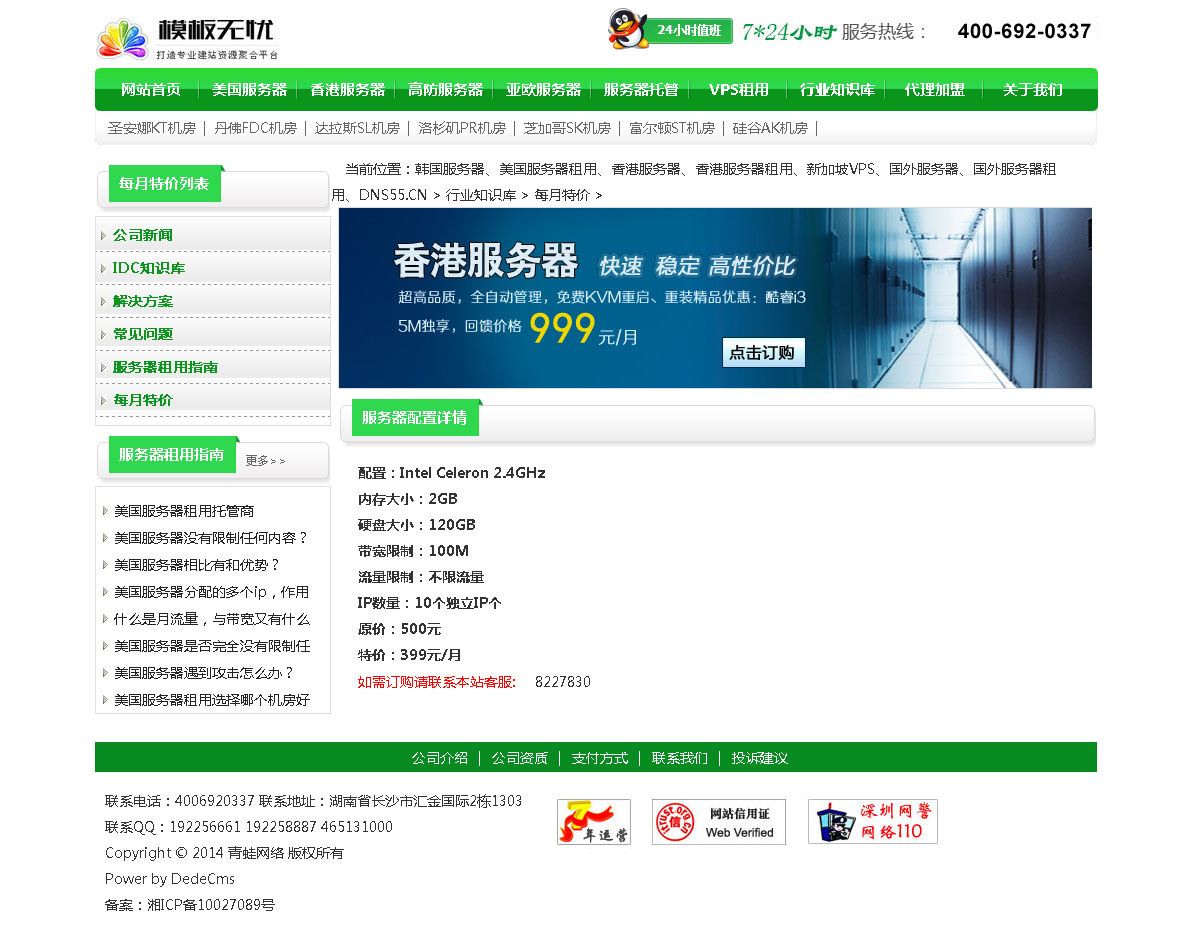Image resolution: width=1192 pixels, height=925 pixels.
Task: Open the 7-year operation badge
Action: pos(593,822)
